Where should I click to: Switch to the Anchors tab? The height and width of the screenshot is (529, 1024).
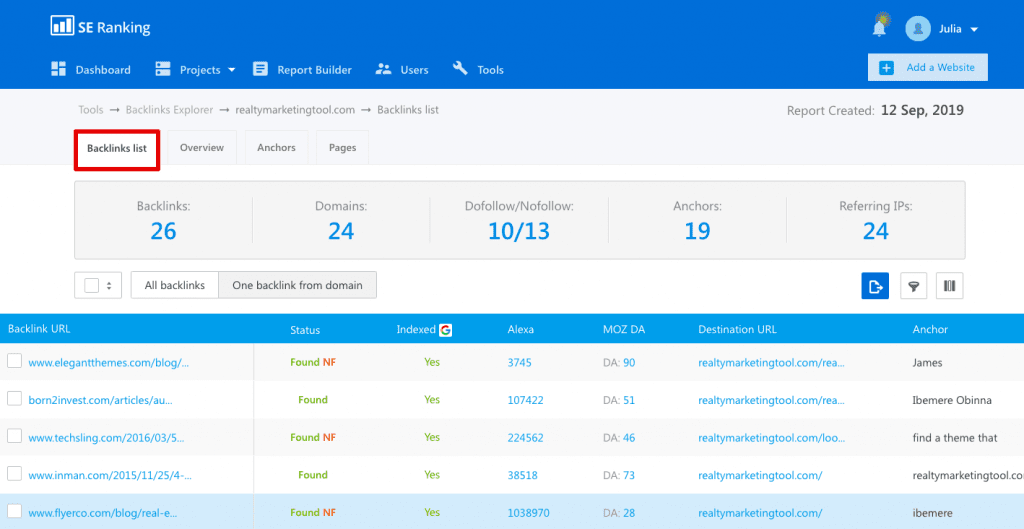pyautogui.click(x=276, y=148)
